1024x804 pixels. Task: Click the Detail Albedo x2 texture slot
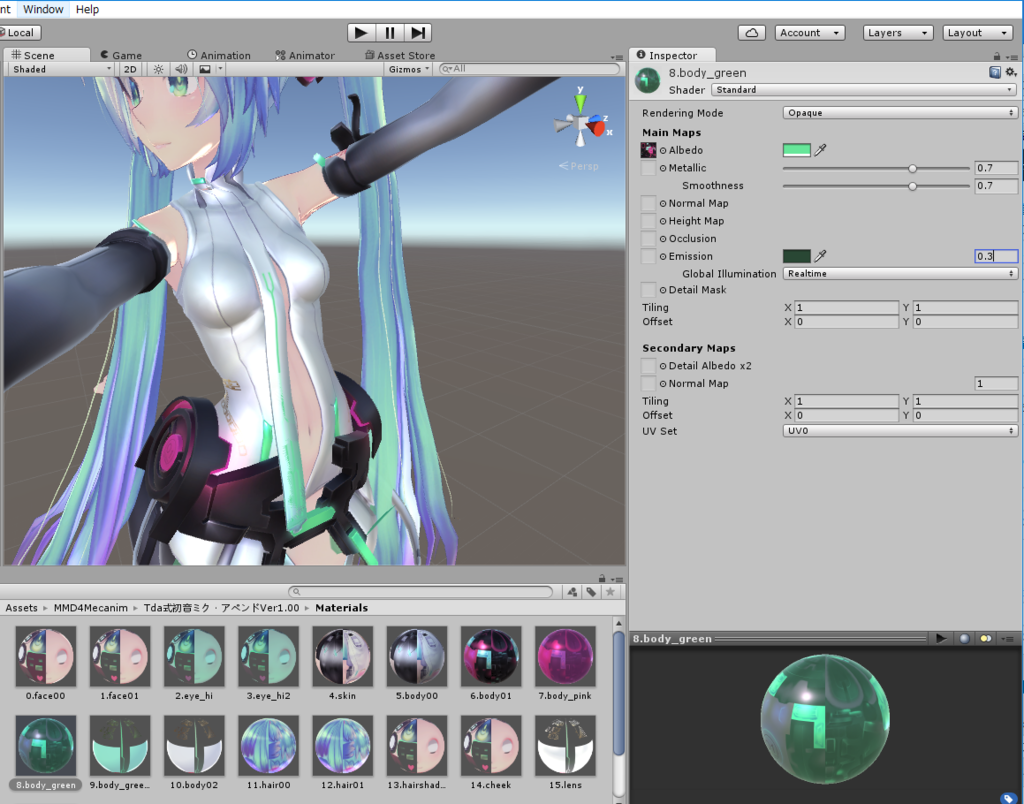pos(648,366)
